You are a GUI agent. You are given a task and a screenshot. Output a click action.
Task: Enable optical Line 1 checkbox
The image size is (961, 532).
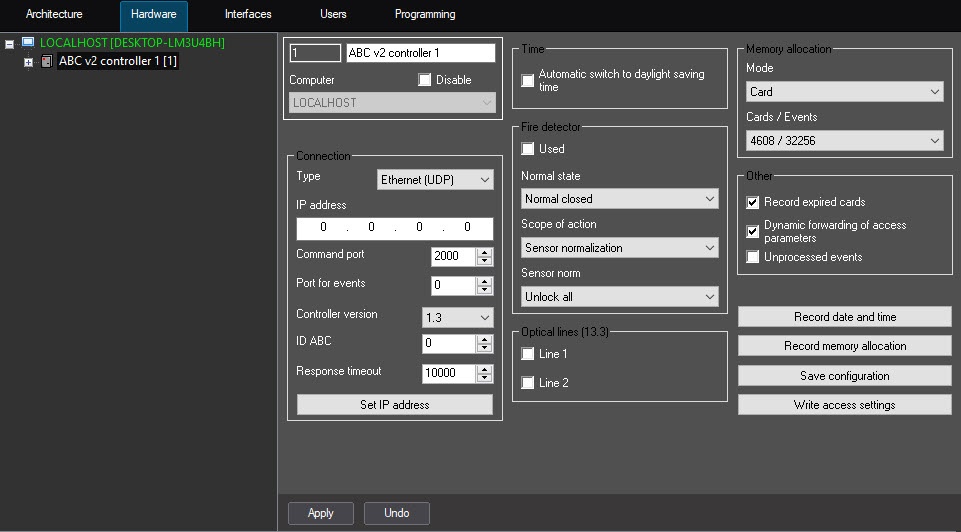click(528, 354)
